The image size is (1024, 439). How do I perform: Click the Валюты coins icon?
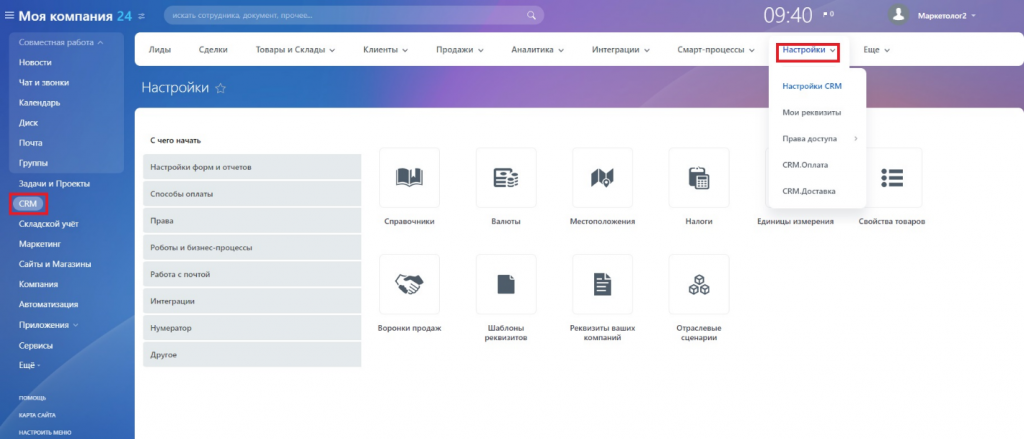[x=506, y=178]
